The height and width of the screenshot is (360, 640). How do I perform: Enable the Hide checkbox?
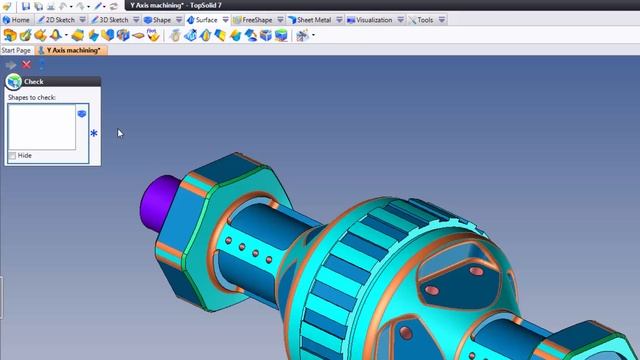[13, 156]
